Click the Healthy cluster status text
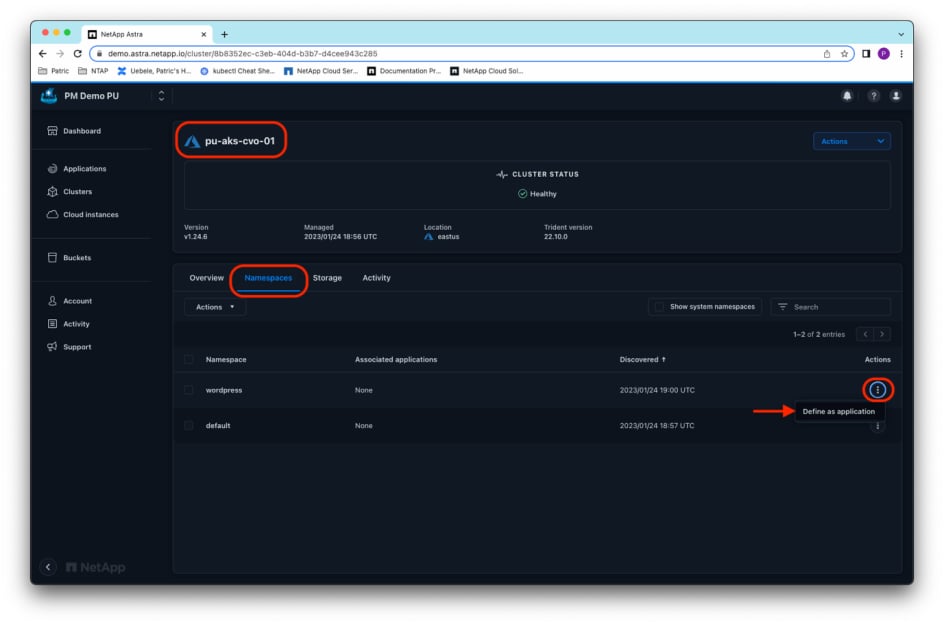Image resolution: width=944 pixels, height=625 pixels. [x=543, y=194]
